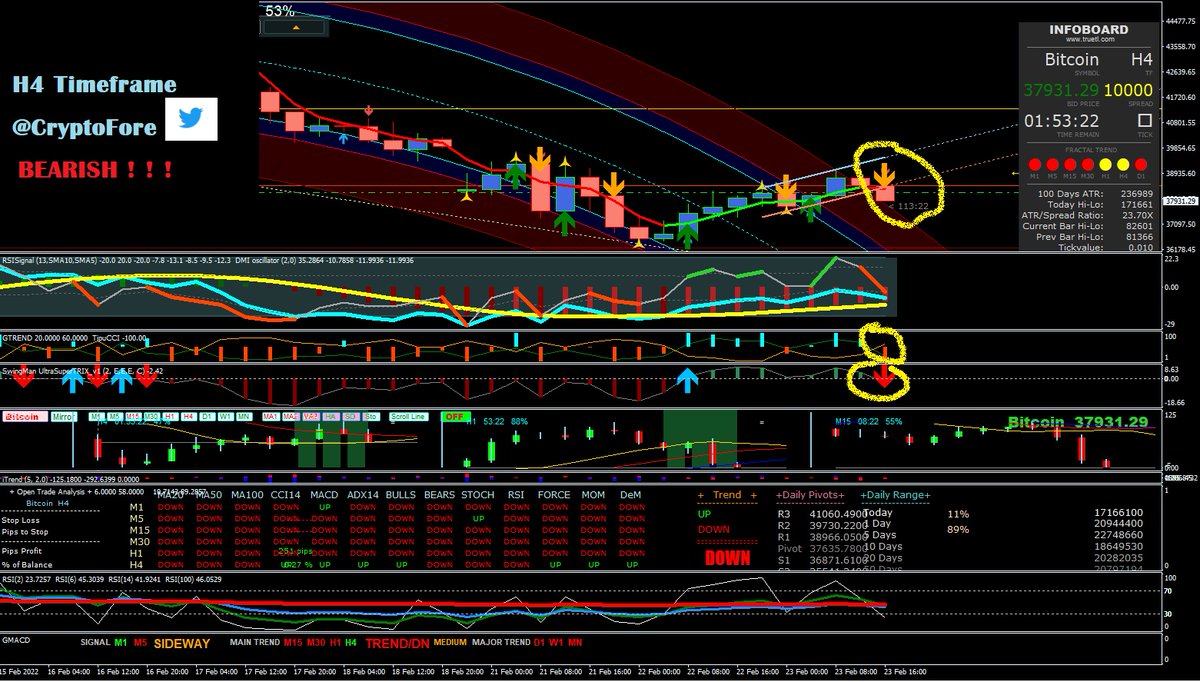1200x682 pixels.
Task: Toggle the SD overlay button
Action: [x=350, y=416]
